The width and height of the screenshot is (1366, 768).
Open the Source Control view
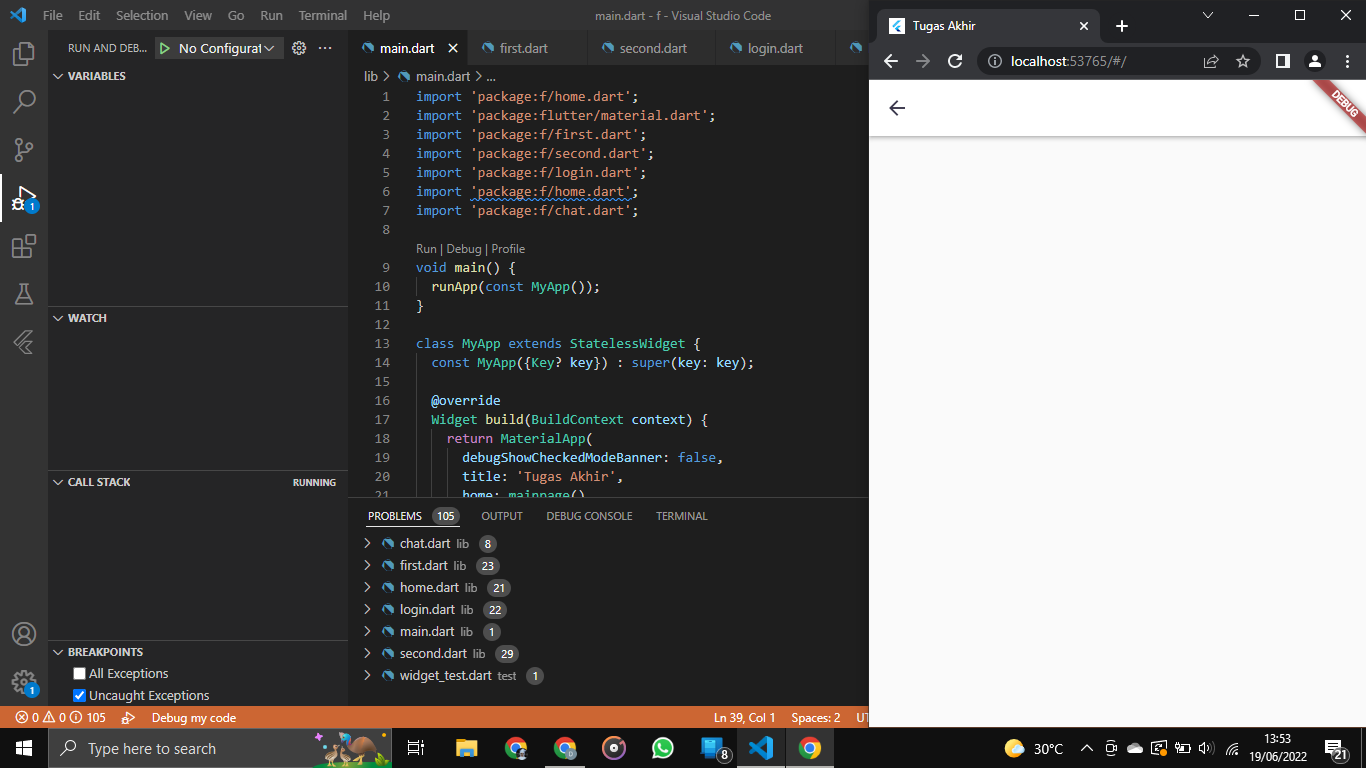click(24, 150)
